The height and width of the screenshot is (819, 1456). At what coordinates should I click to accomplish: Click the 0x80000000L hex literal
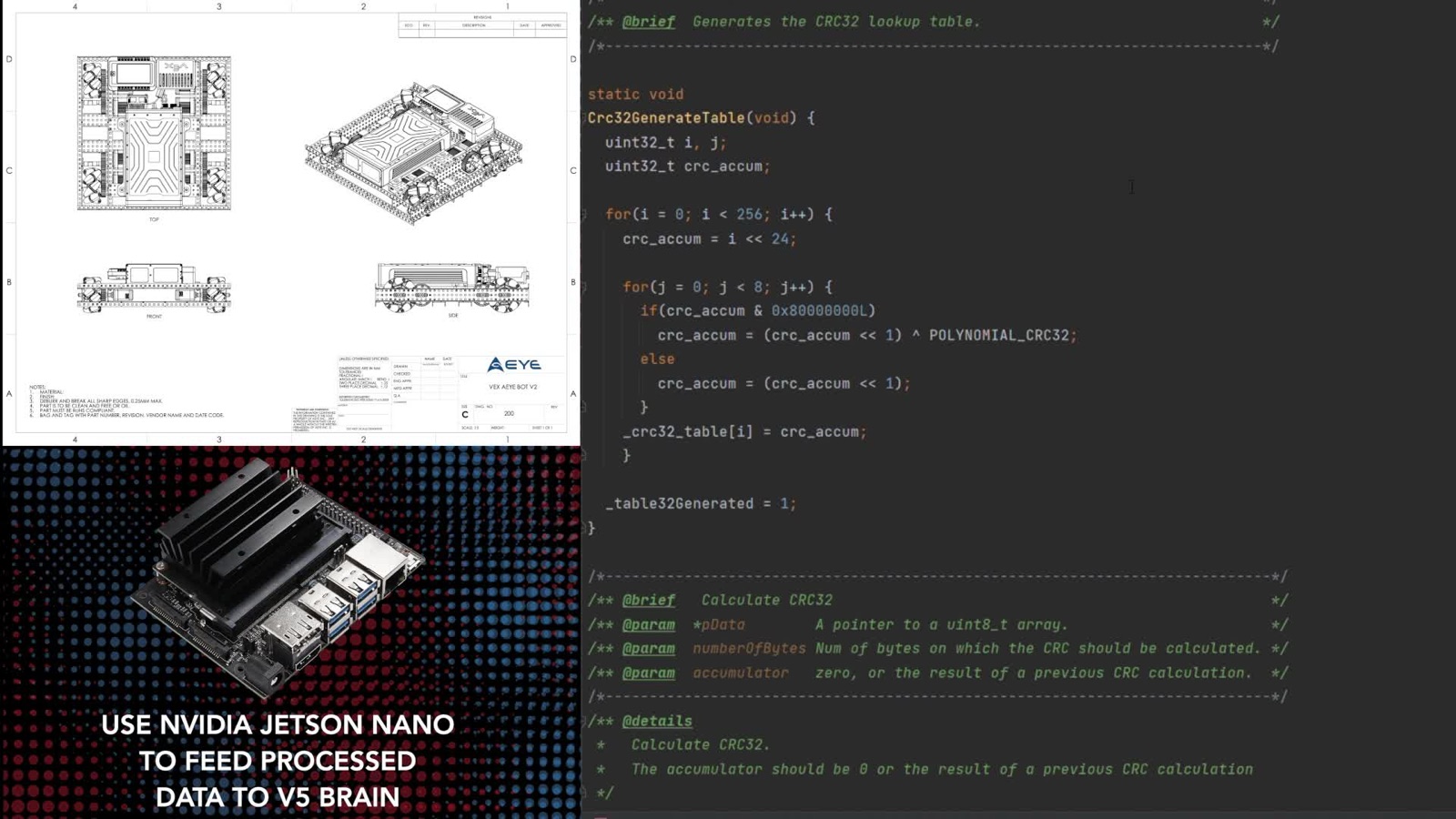pyautogui.click(x=819, y=311)
